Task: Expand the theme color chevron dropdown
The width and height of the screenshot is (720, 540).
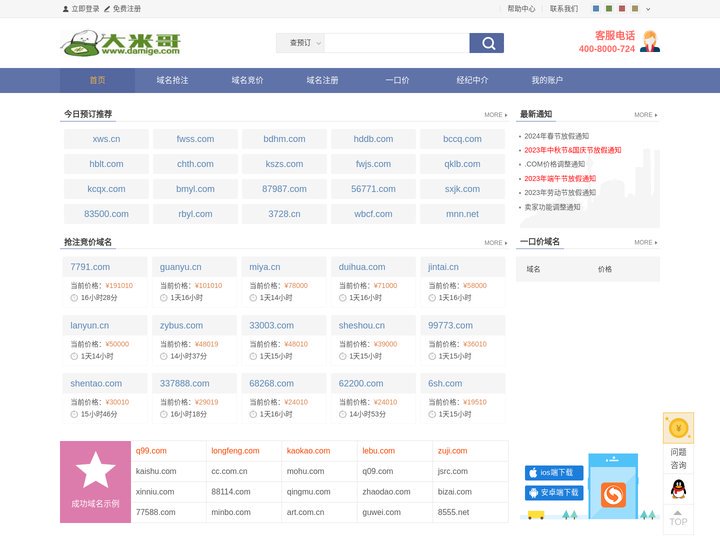Action: pyautogui.click(x=648, y=9)
